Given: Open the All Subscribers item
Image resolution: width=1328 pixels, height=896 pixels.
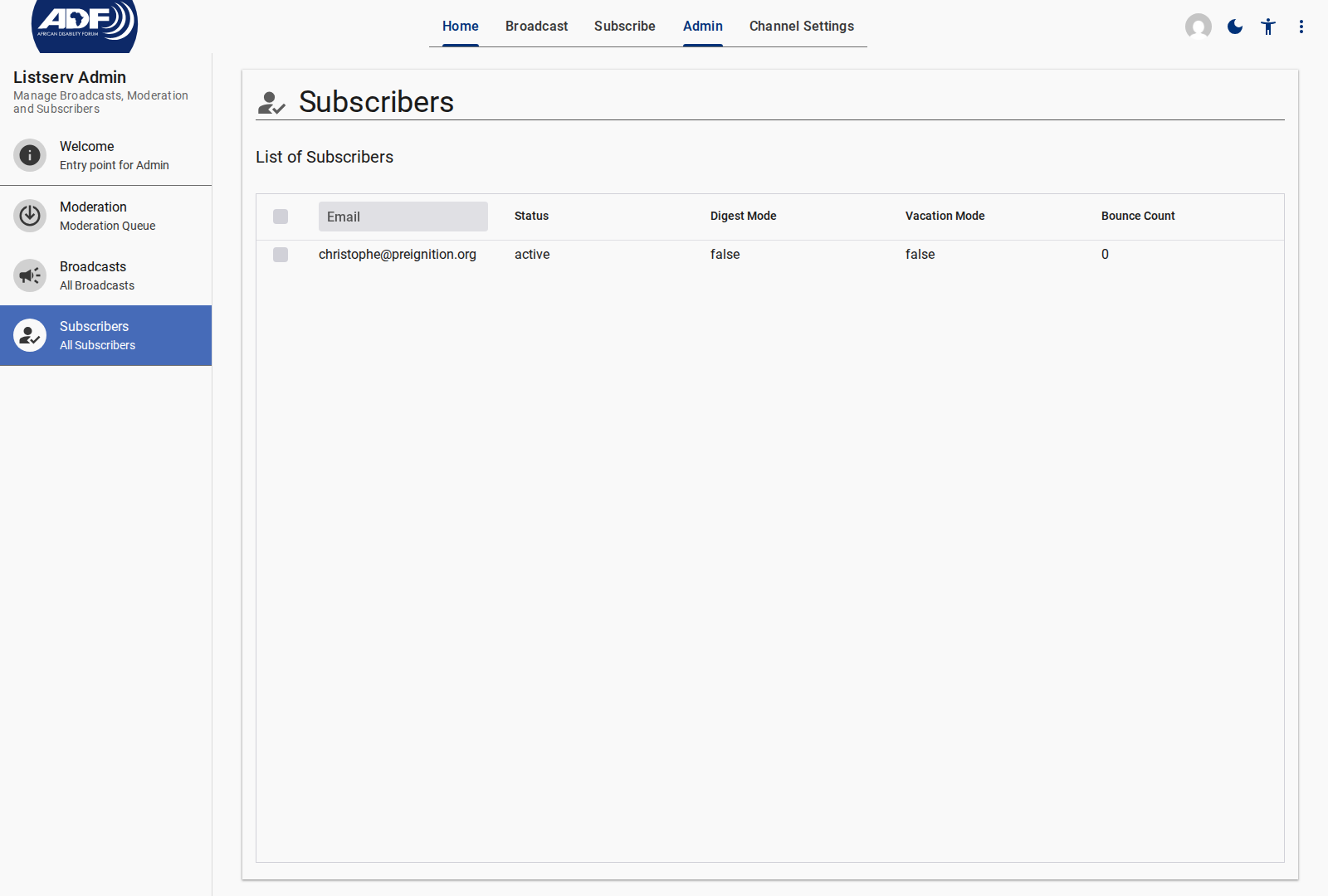Looking at the screenshot, I should pyautogui.click(x=106, y=335).
